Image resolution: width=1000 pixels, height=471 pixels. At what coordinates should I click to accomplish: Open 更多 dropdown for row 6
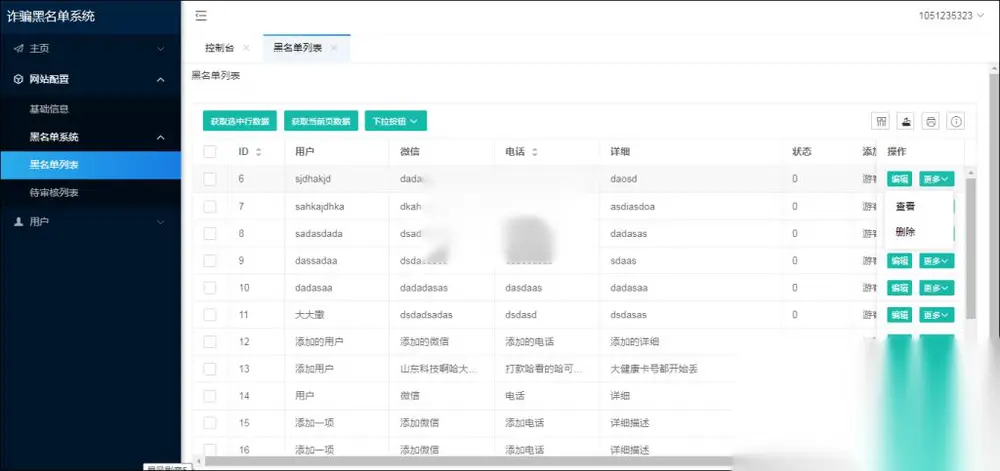936,179
